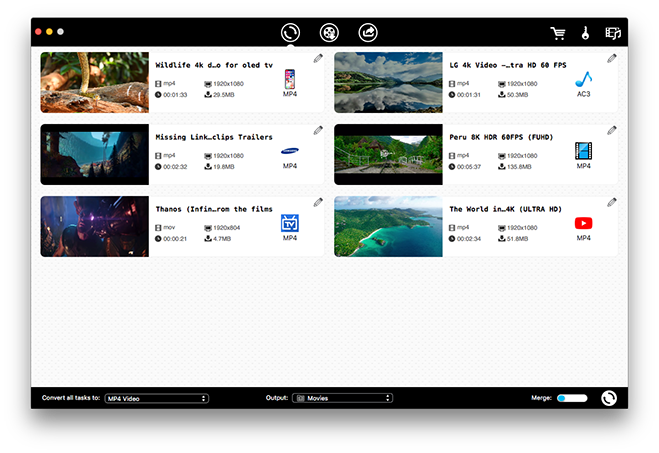Select the Thanos clip thumbnail
This screenshot has width=659, height=453.
(x=95, y=226)
